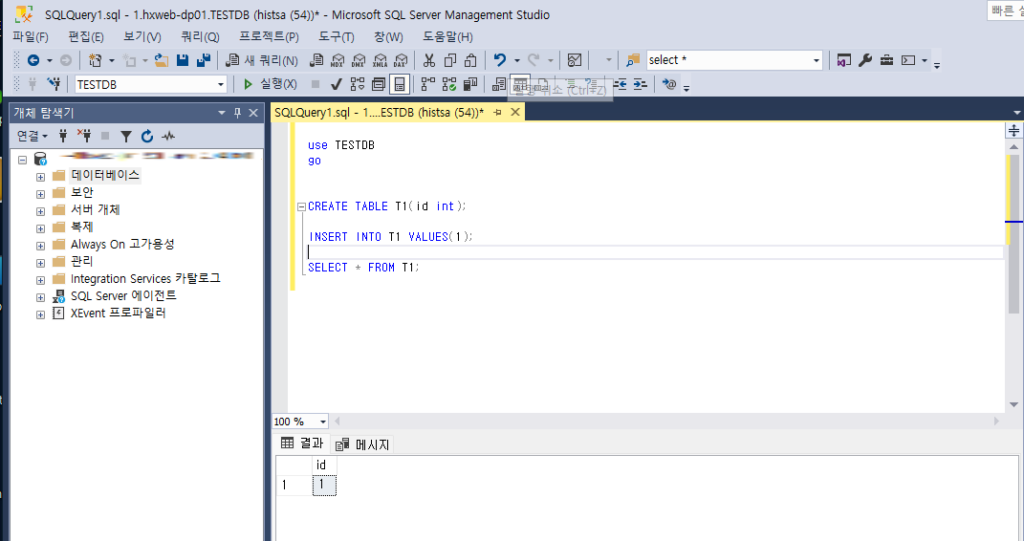Select the XEvent 프로파일러 tree item
Screen dimensions: 1024x541
(118, 314)
